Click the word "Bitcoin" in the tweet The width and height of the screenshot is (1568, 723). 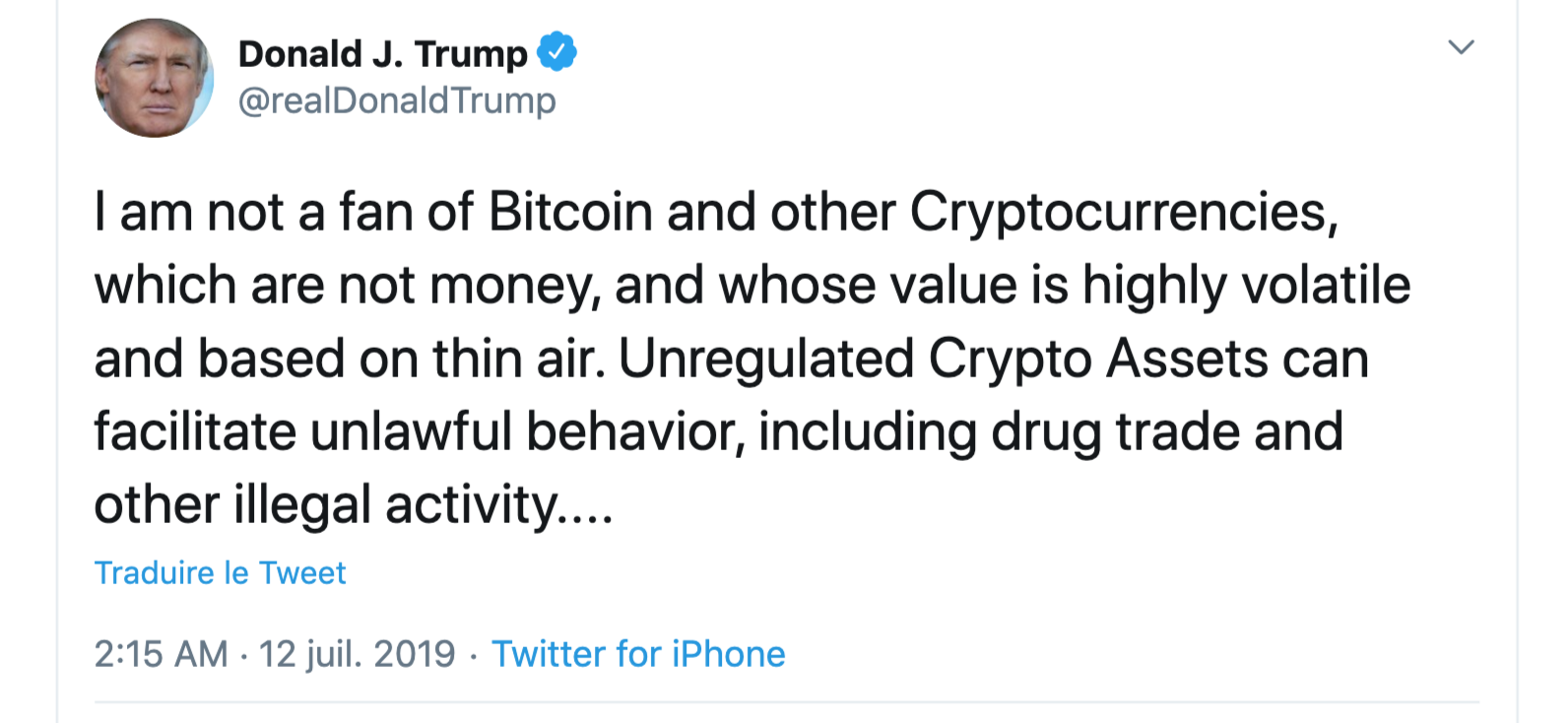click(x=570, y=212)
